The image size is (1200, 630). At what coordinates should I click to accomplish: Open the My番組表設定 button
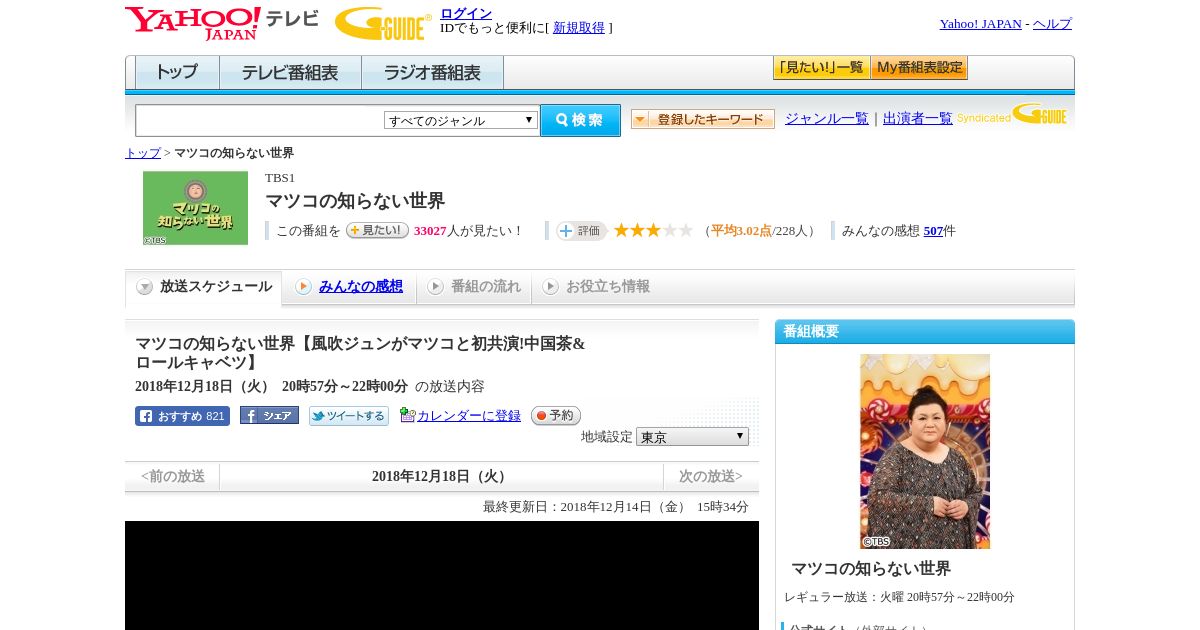919,68
